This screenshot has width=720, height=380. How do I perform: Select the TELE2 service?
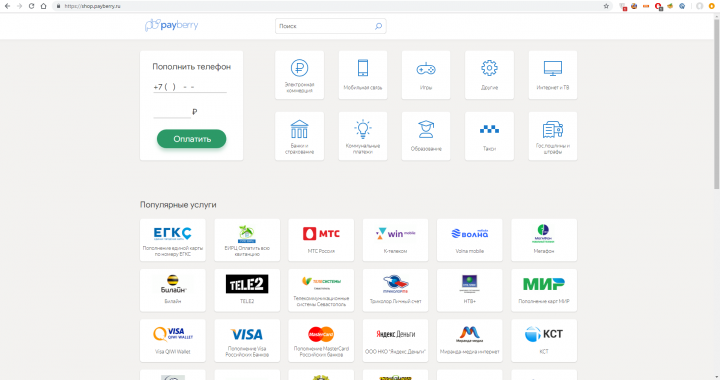[247, 291]
